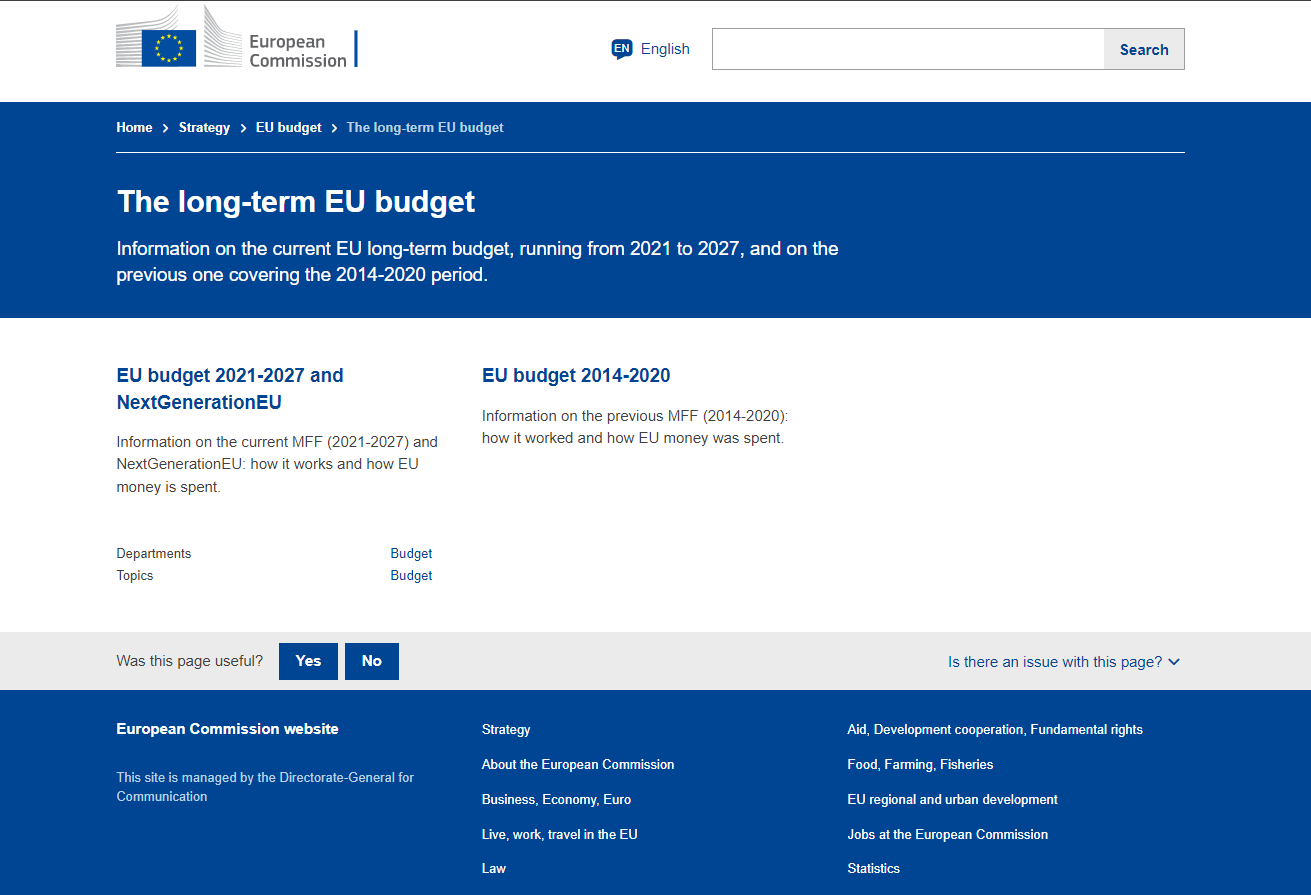Open Jobs at the European Commission link
Viewport: 1311px width, 895px height.
947,834
